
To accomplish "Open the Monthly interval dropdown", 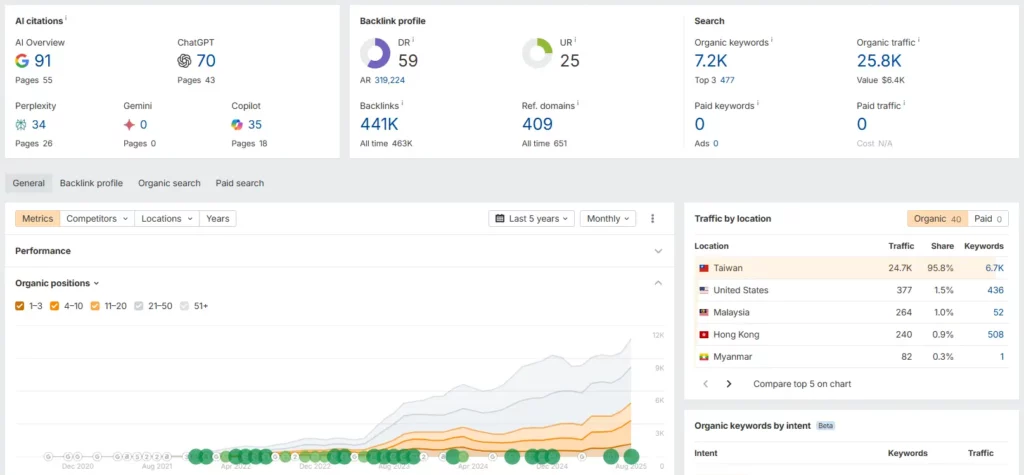I will tap(608, 218).
